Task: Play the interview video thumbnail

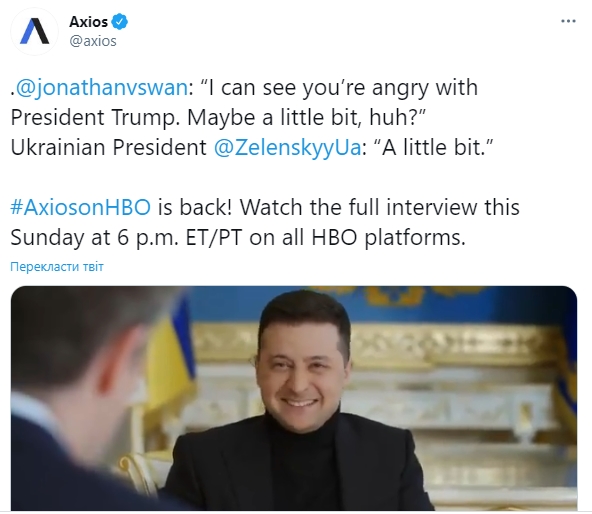Action: click(x=294, y=398)
